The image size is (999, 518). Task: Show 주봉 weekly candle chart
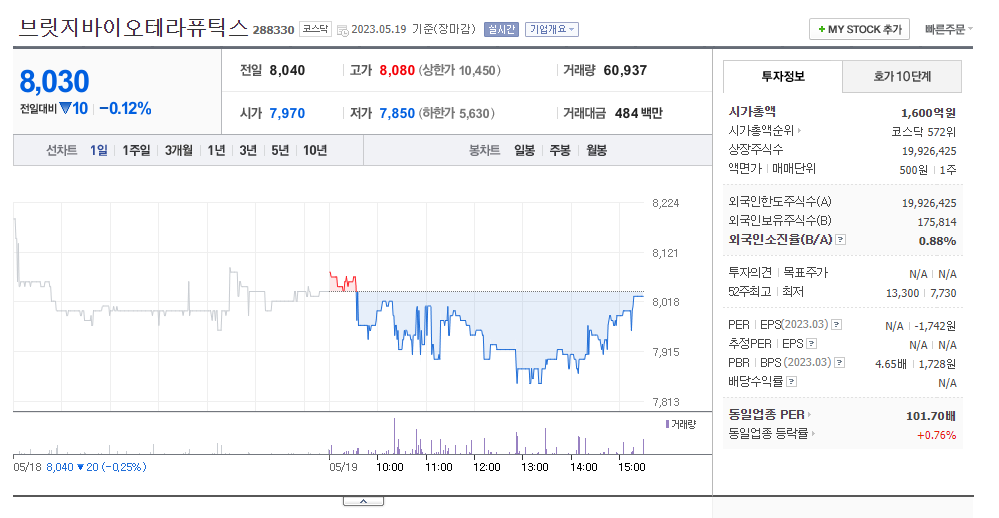pyautogui.click(x=560, y=150)
